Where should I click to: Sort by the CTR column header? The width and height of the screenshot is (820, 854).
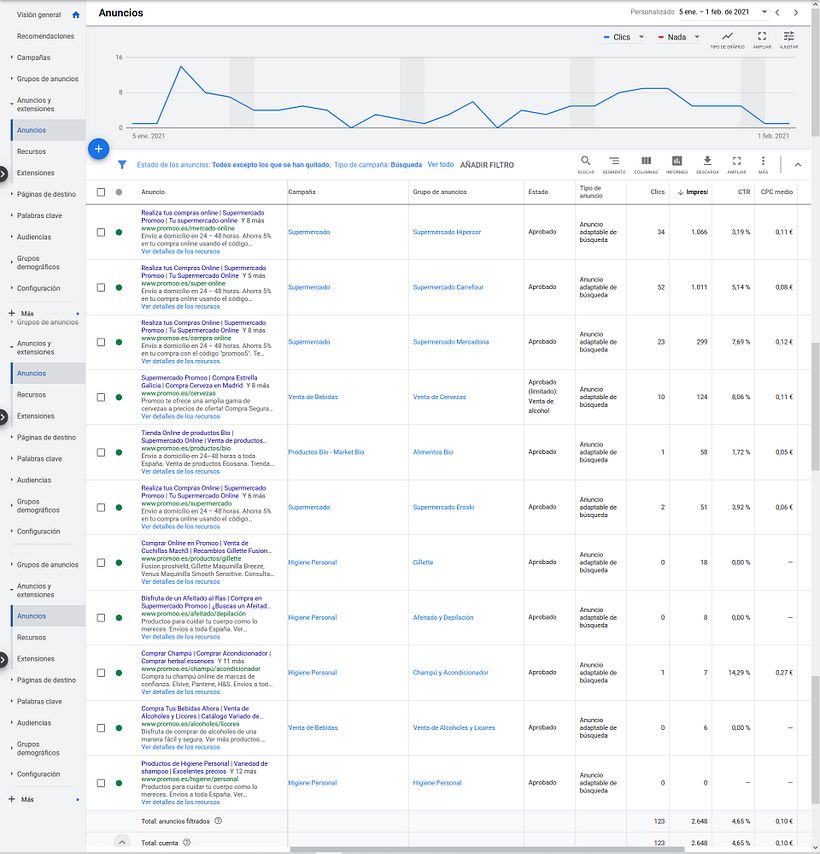click(x=744, y=192)
